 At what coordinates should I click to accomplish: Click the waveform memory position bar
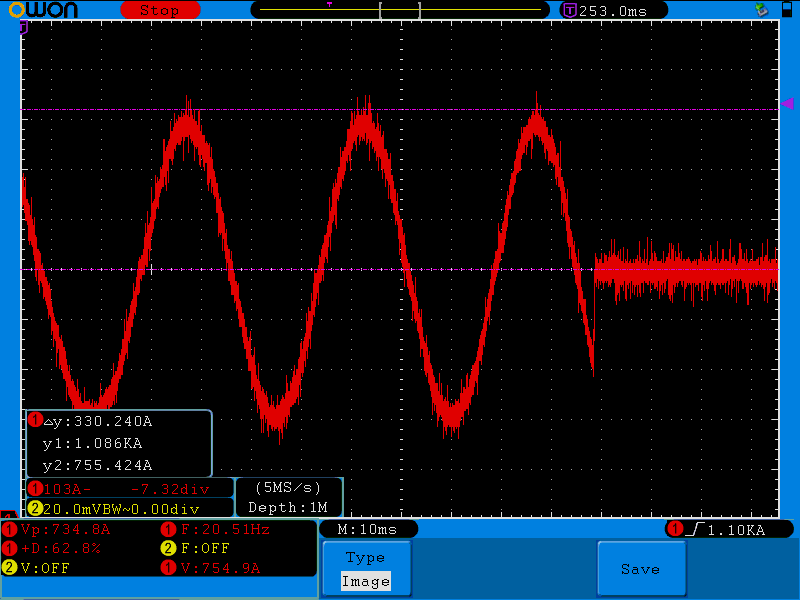(x=400, y=10)
